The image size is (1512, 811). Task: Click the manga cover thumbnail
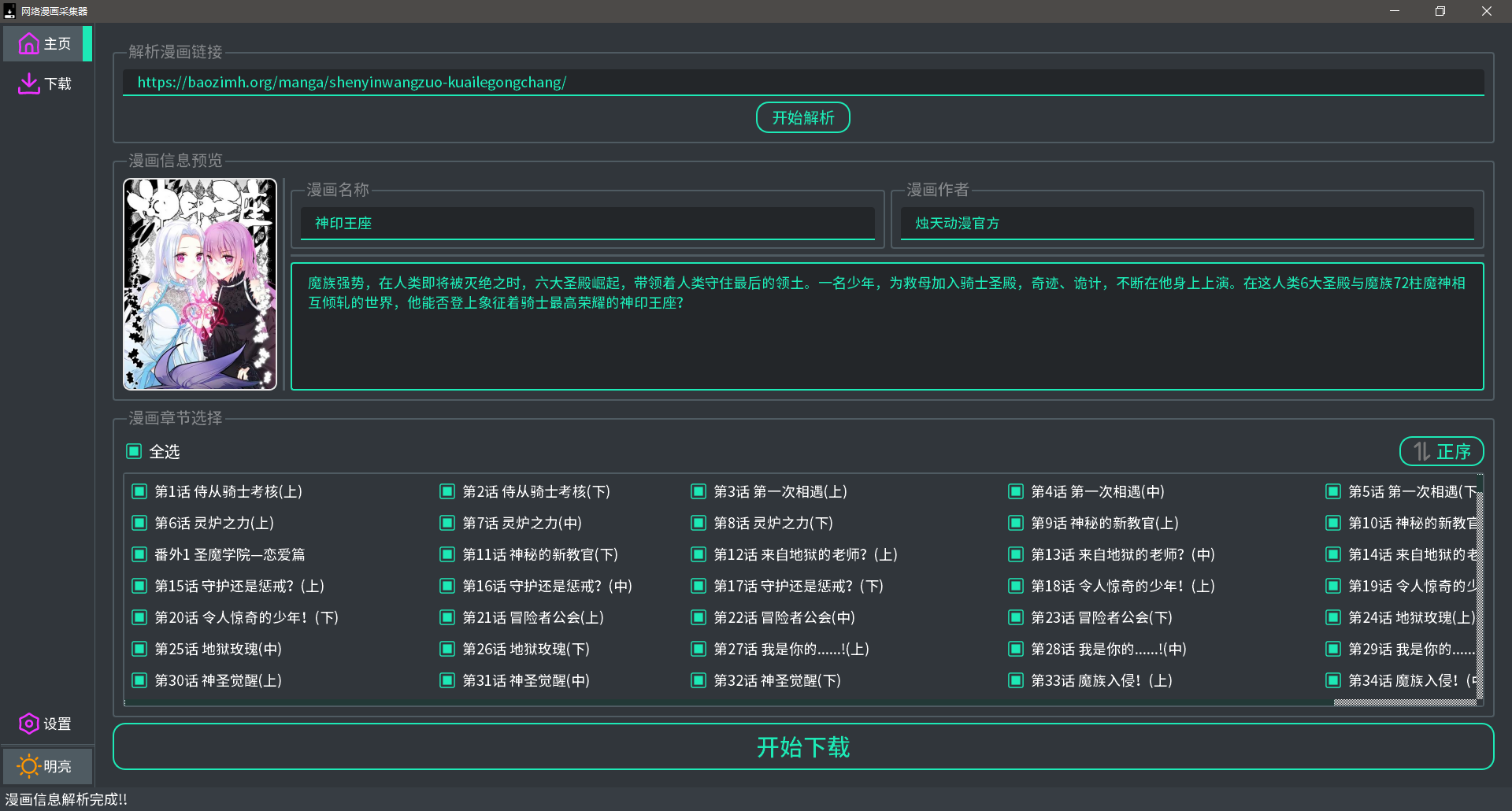click(x=200, y=284)
